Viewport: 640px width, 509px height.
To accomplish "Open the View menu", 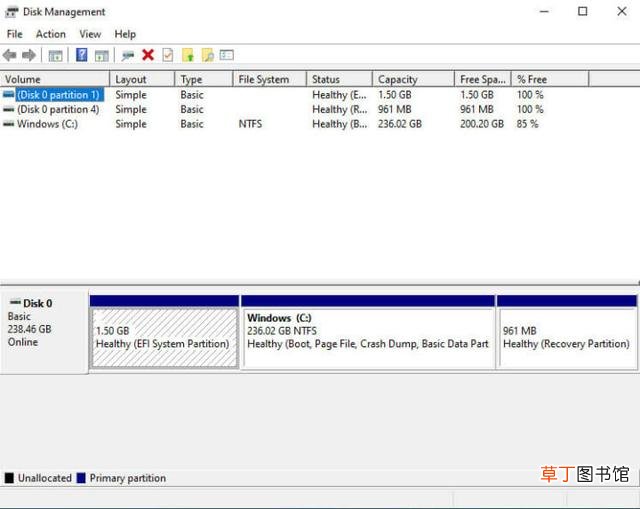I will tap(90, 34).
